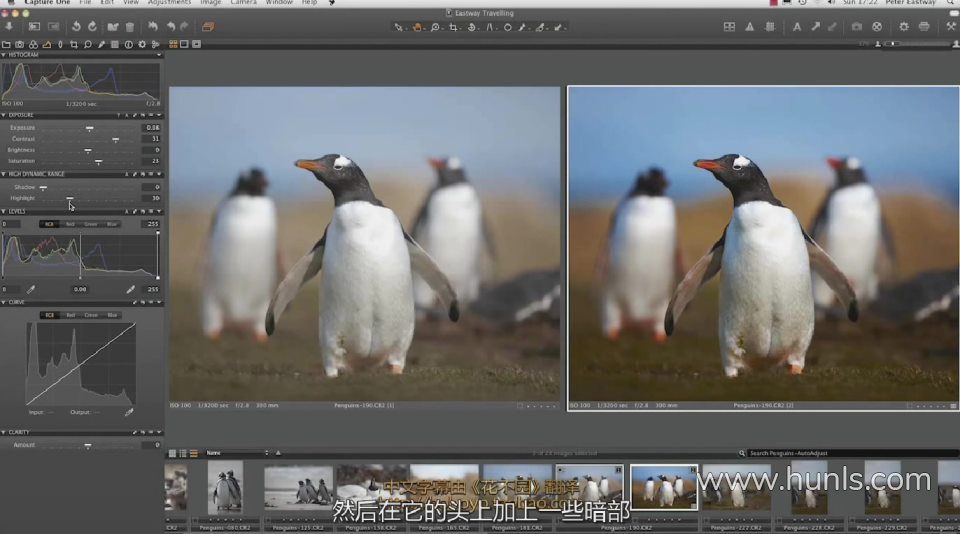Click the Rotate left icon
Viewport: 960px width, 534px height.
coord(76,26)
